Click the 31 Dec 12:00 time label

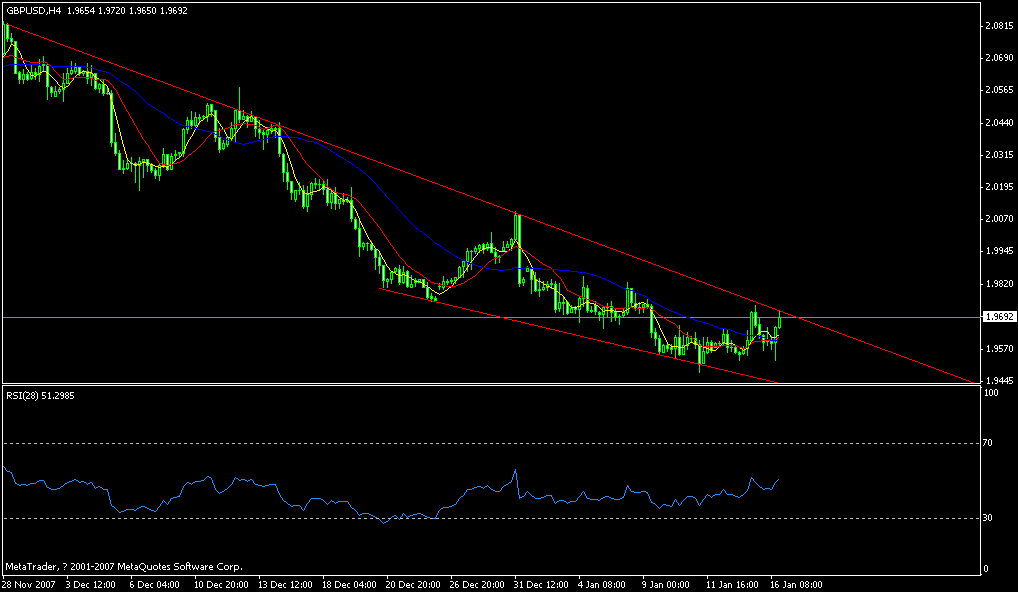point(540,585)
